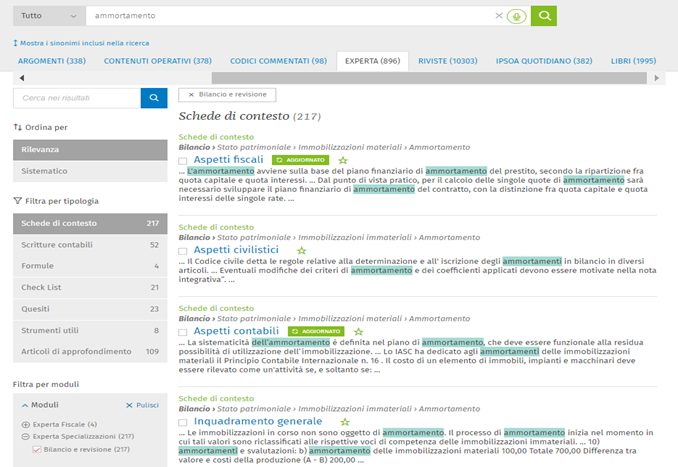Tick the checkbox beside Aspetti civilistici

point(182,251)
